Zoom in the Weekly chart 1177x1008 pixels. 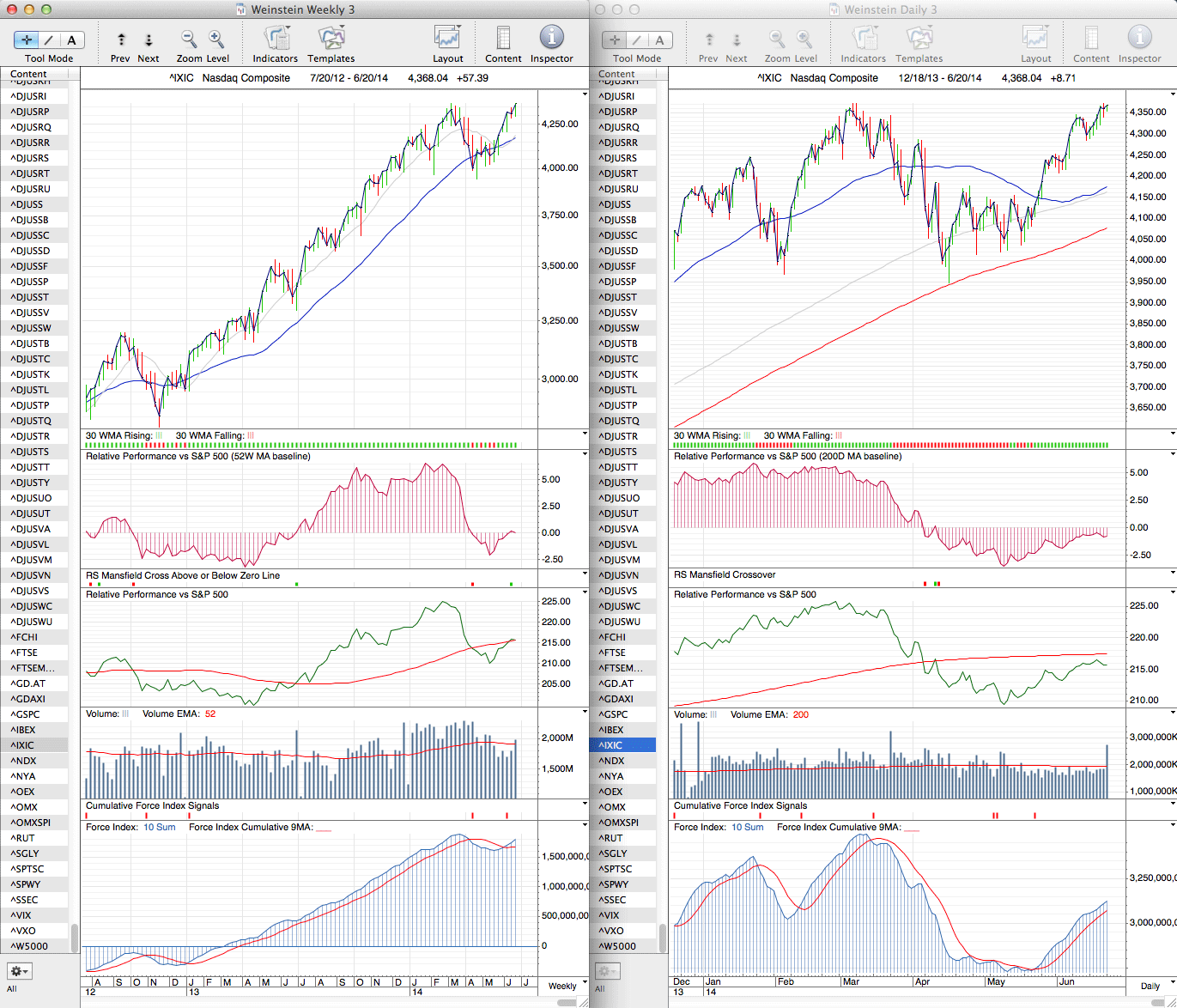216,39
